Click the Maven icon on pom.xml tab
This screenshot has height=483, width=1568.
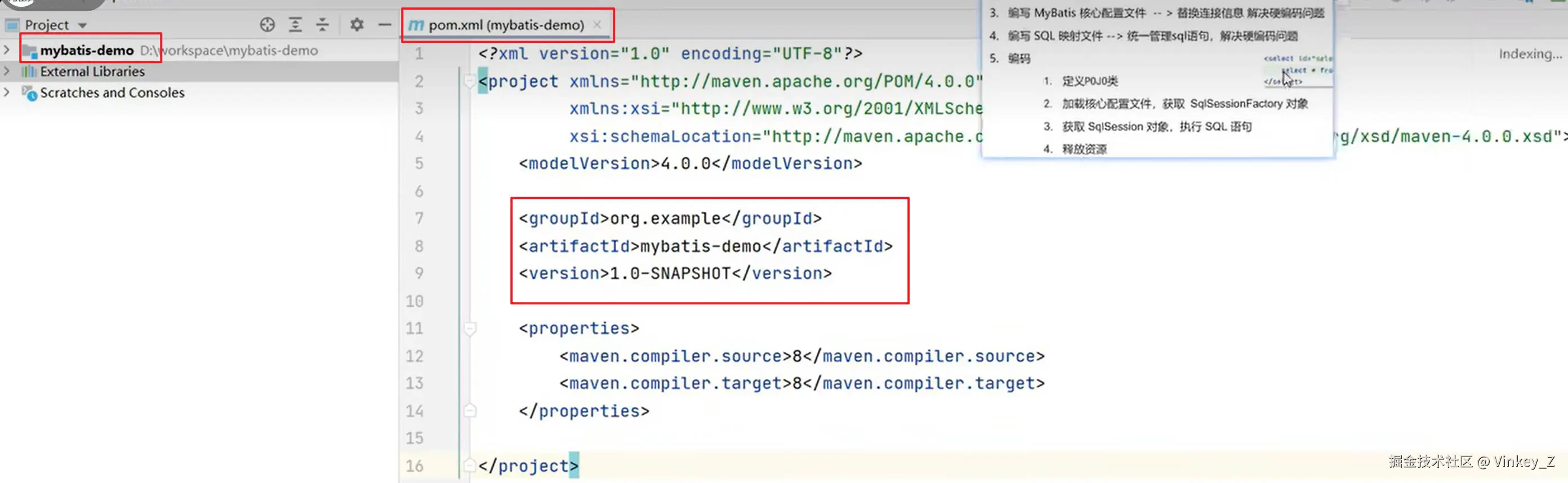[416, 25]
